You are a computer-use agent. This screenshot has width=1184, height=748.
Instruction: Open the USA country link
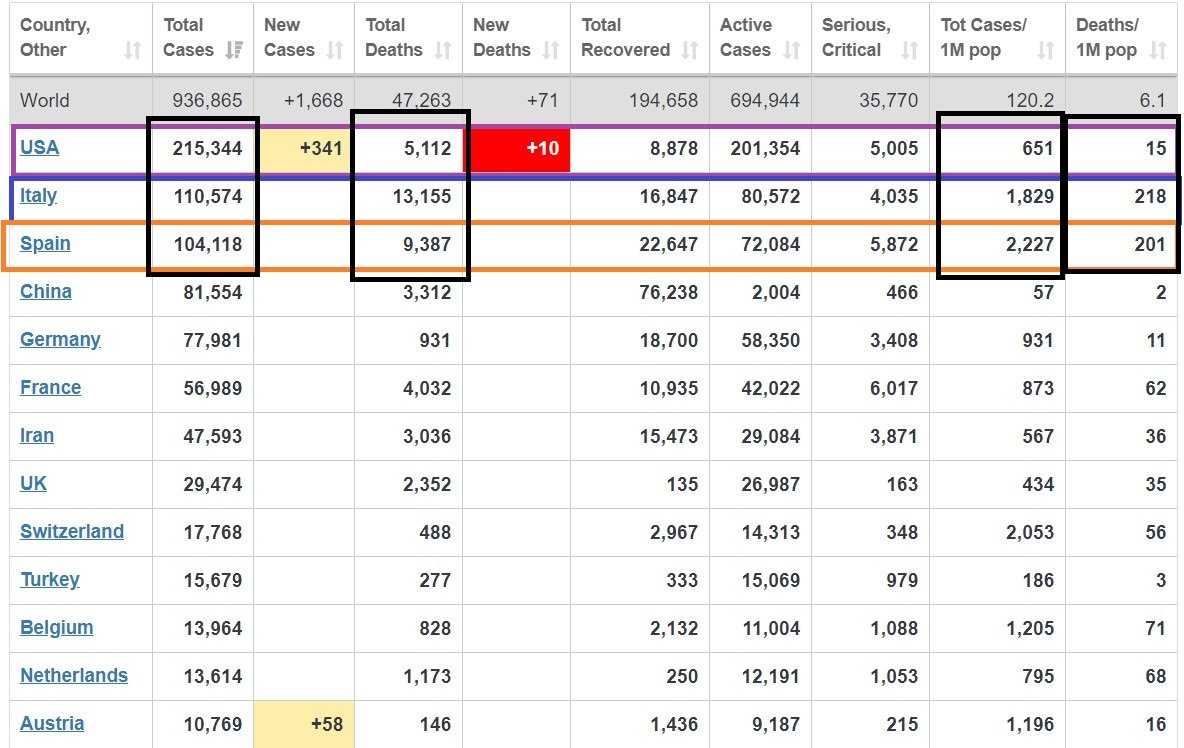click(39, 147)
